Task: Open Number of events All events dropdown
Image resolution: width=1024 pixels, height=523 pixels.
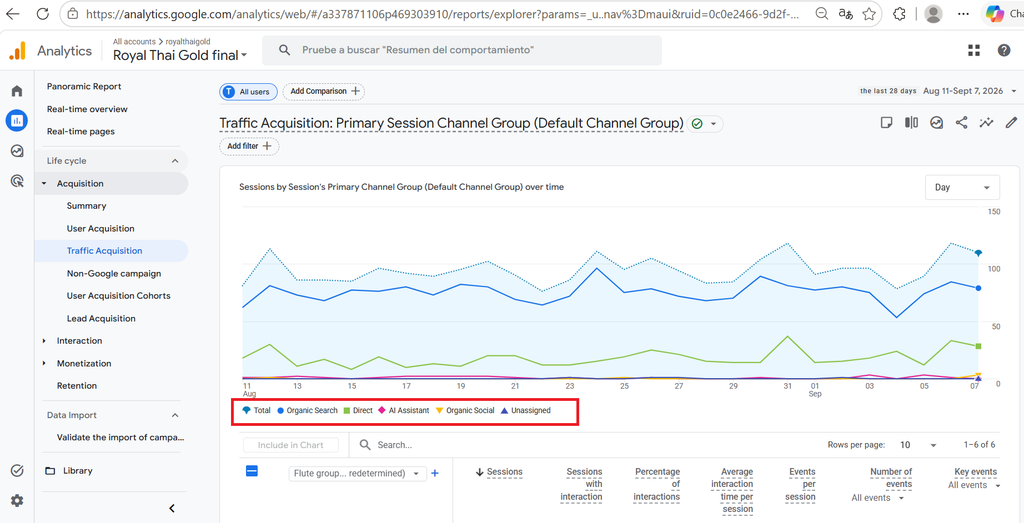Action: (877, 498)
